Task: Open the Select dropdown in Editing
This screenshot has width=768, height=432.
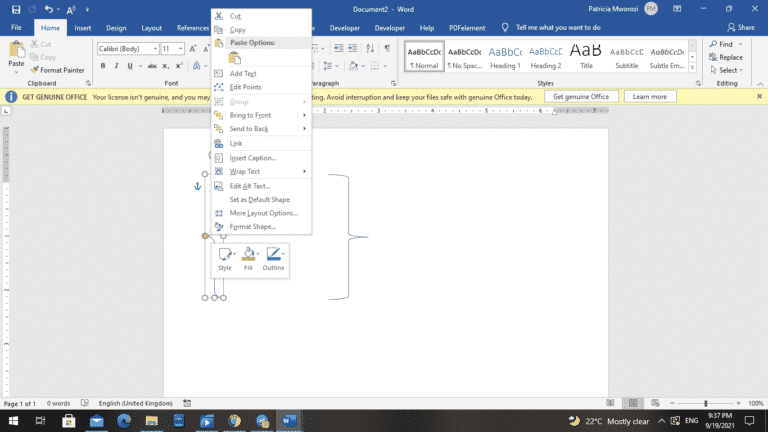Action: pos(727,70)
